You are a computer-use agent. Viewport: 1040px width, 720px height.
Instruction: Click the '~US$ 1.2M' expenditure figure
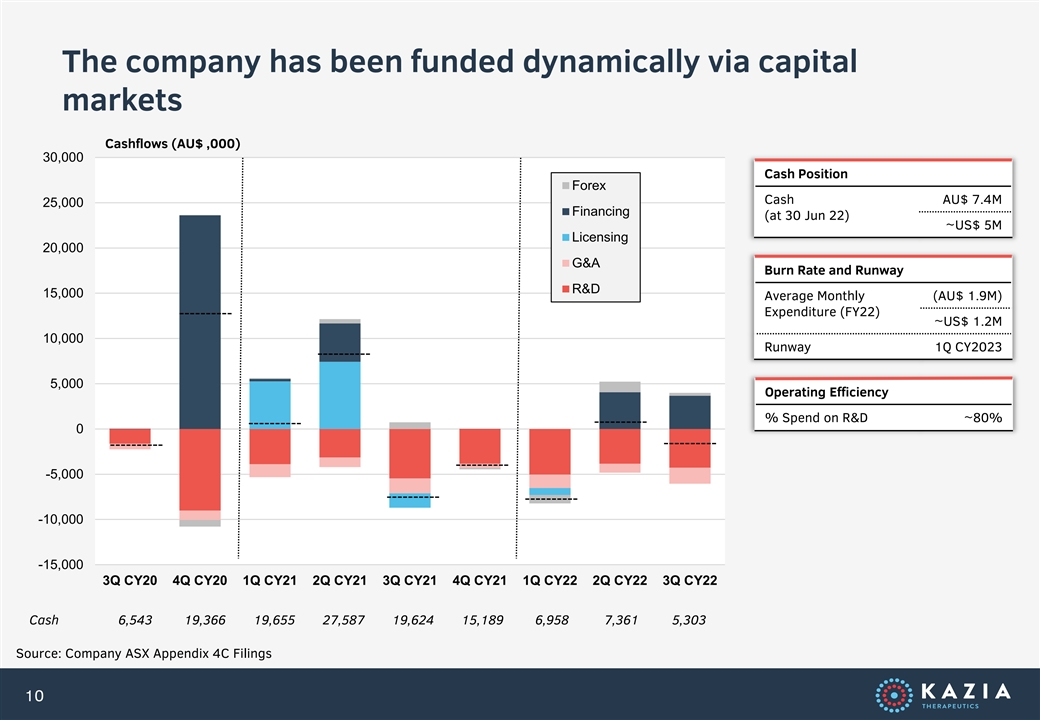coord(968,322)
